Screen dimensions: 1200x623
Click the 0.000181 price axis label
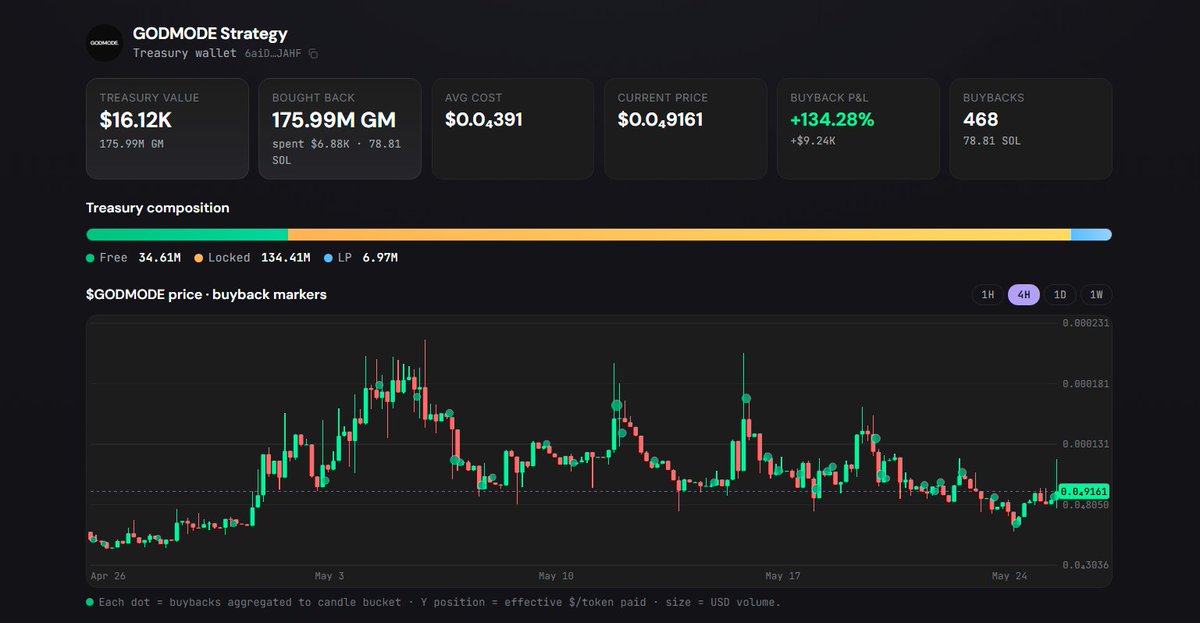[x=1085, y=384]
